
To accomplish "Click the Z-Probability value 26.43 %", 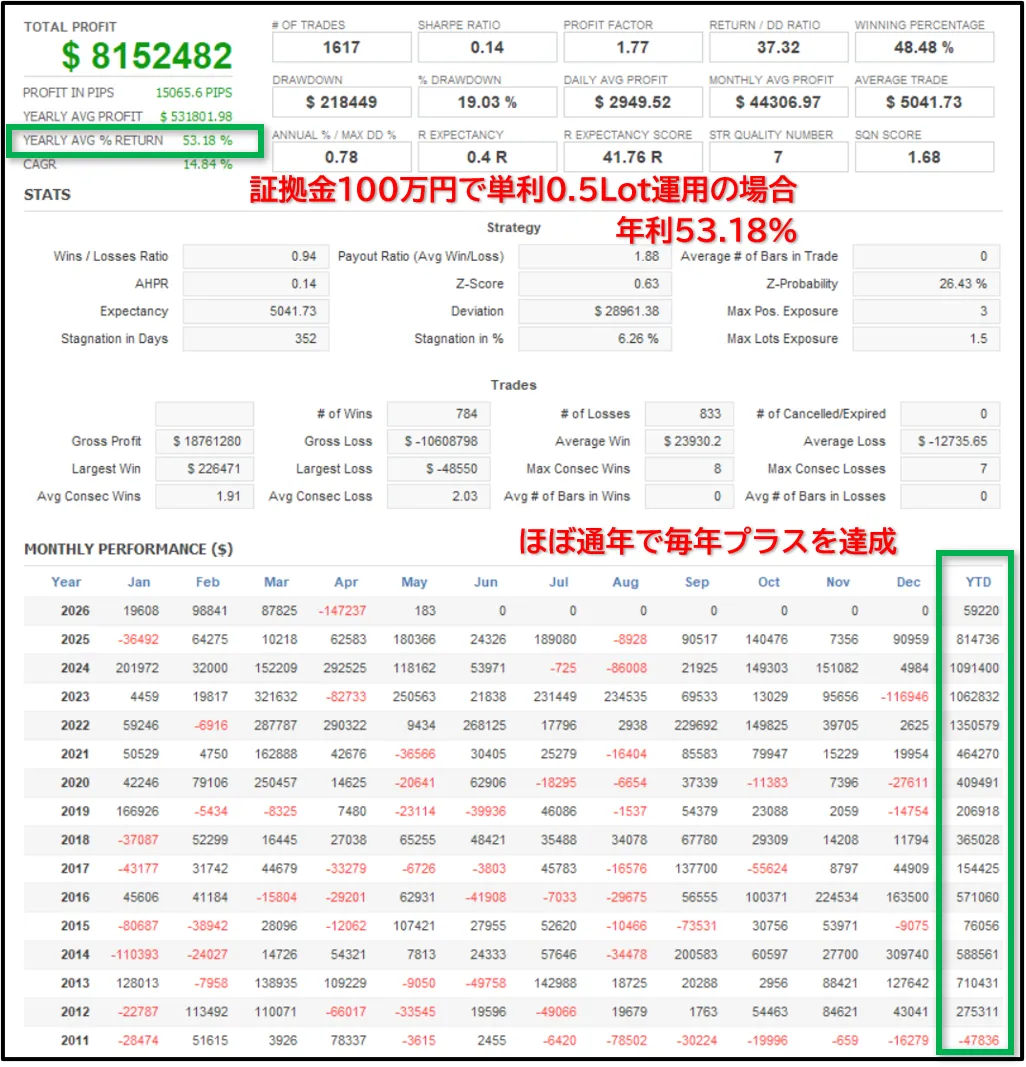I will tap(926, 284).
